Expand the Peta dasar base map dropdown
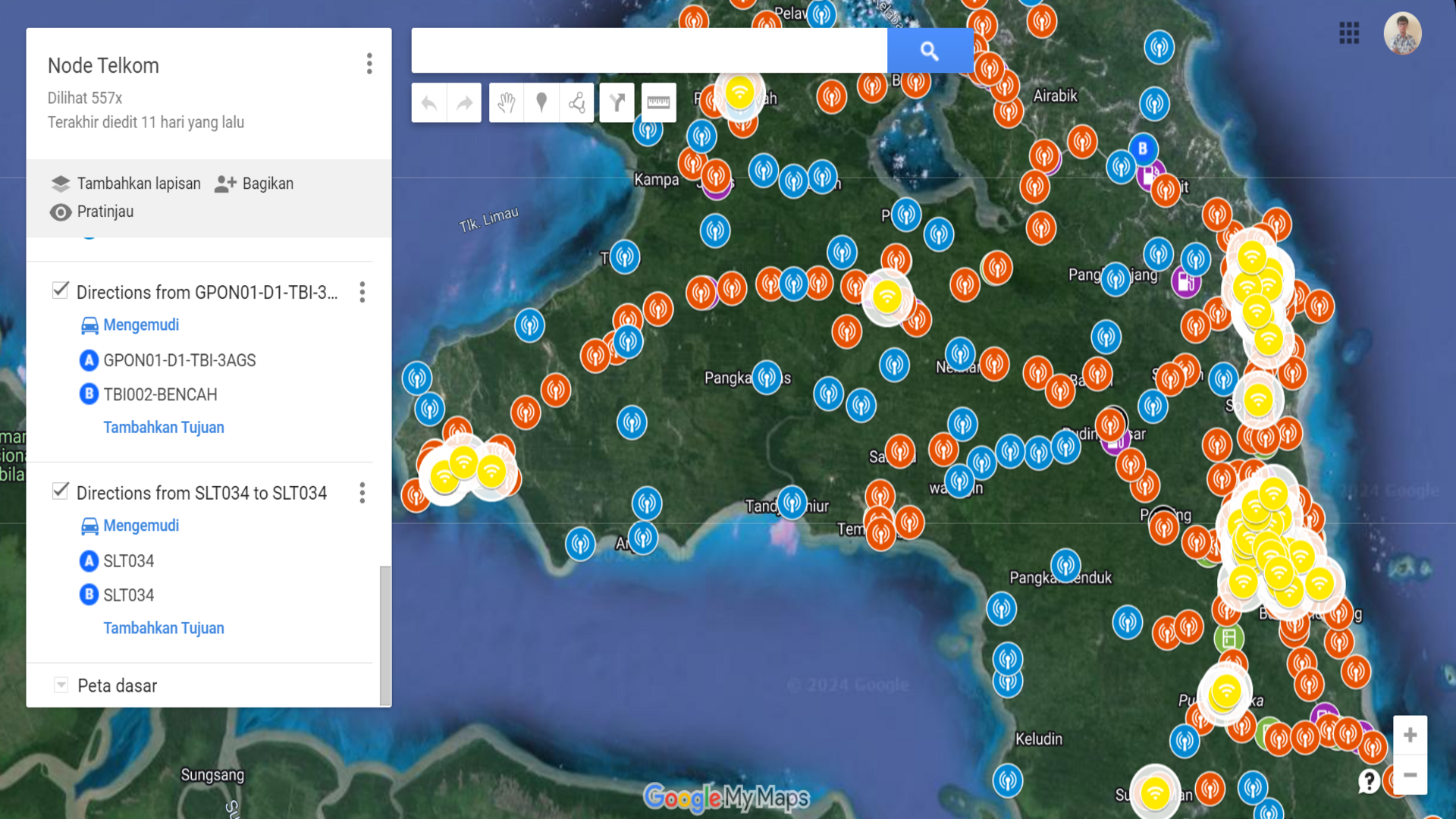 click(x=61, y=686)
